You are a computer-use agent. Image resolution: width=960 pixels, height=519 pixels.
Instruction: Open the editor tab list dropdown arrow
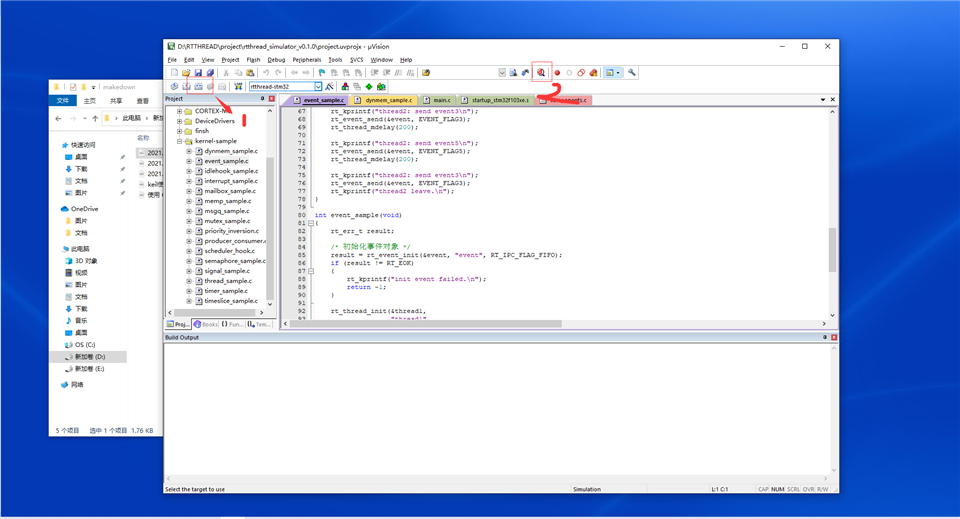pyautogui.click(x=822, y=100)
